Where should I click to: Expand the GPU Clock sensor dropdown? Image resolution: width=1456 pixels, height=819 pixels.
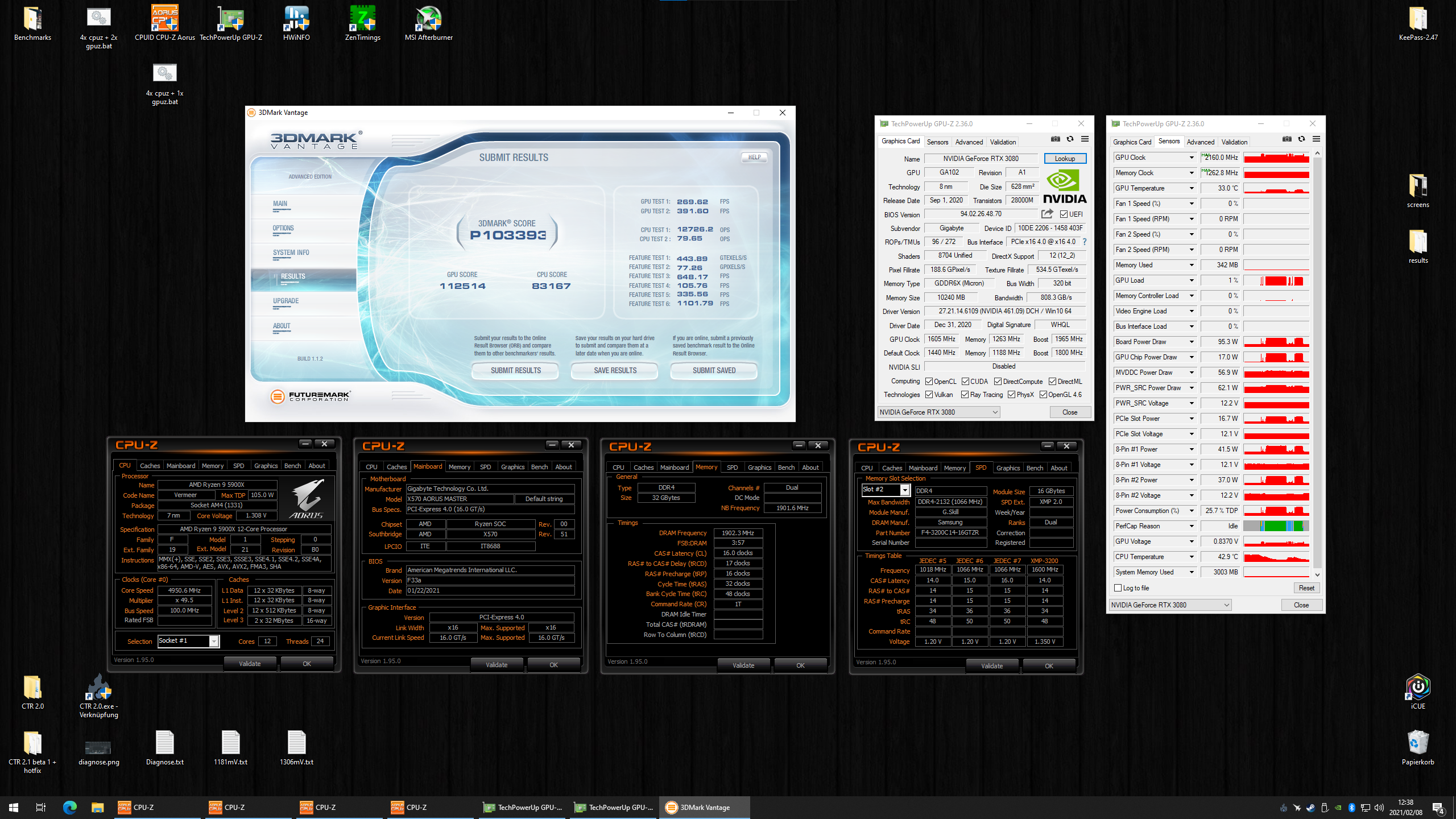(1192, 158)
